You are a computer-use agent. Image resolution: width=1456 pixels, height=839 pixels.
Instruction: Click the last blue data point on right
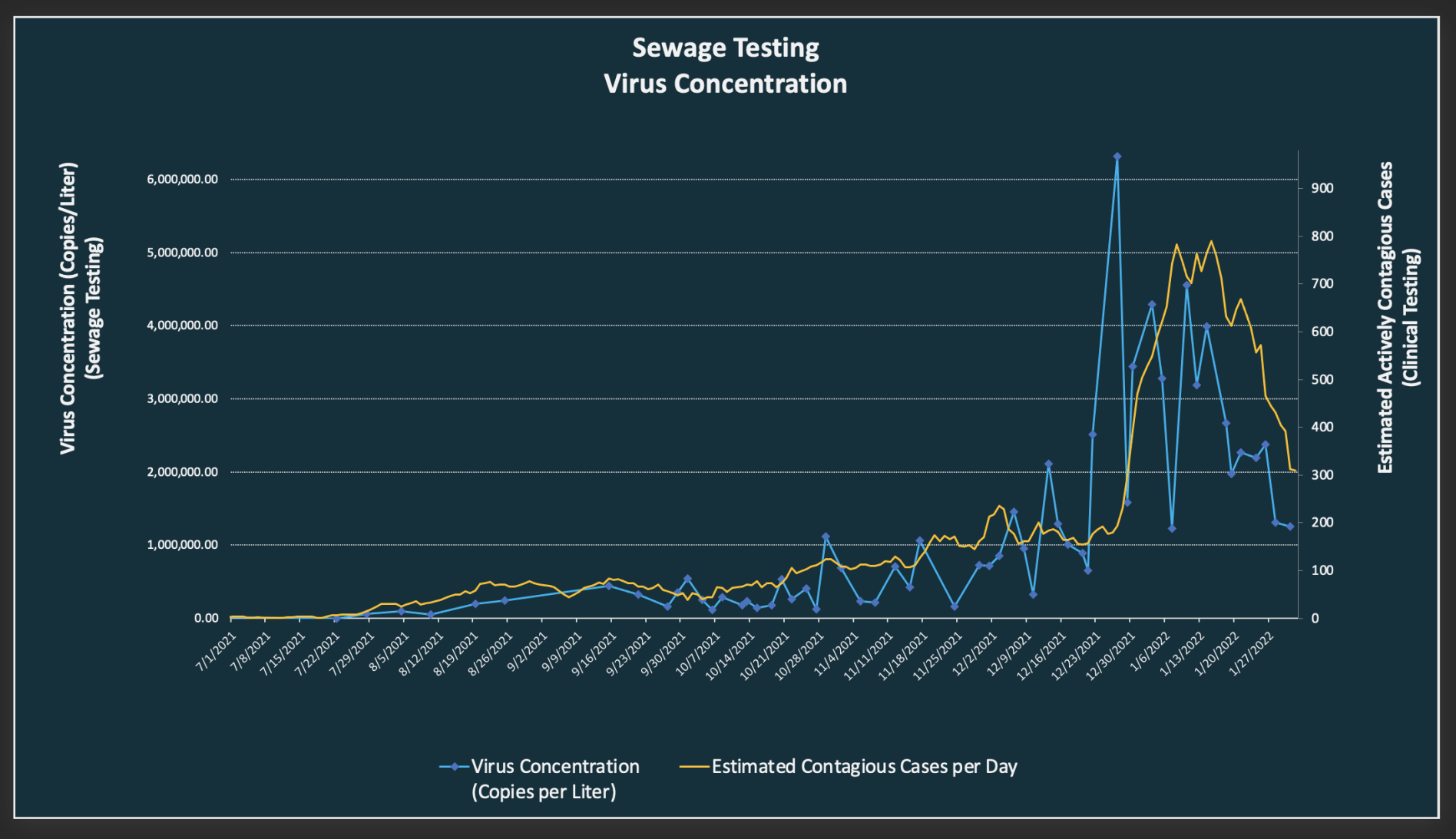coord(1290,527)
